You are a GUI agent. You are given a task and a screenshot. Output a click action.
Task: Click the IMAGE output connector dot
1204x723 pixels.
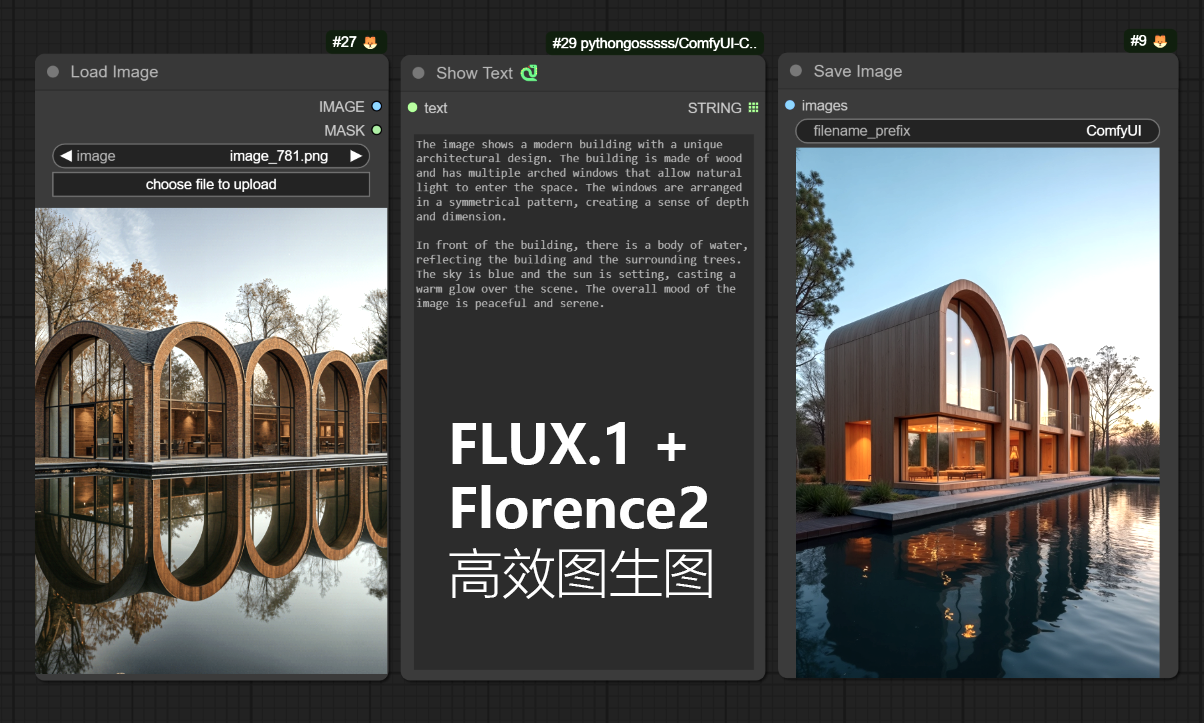pyautogui.click(x=376, y=107)
